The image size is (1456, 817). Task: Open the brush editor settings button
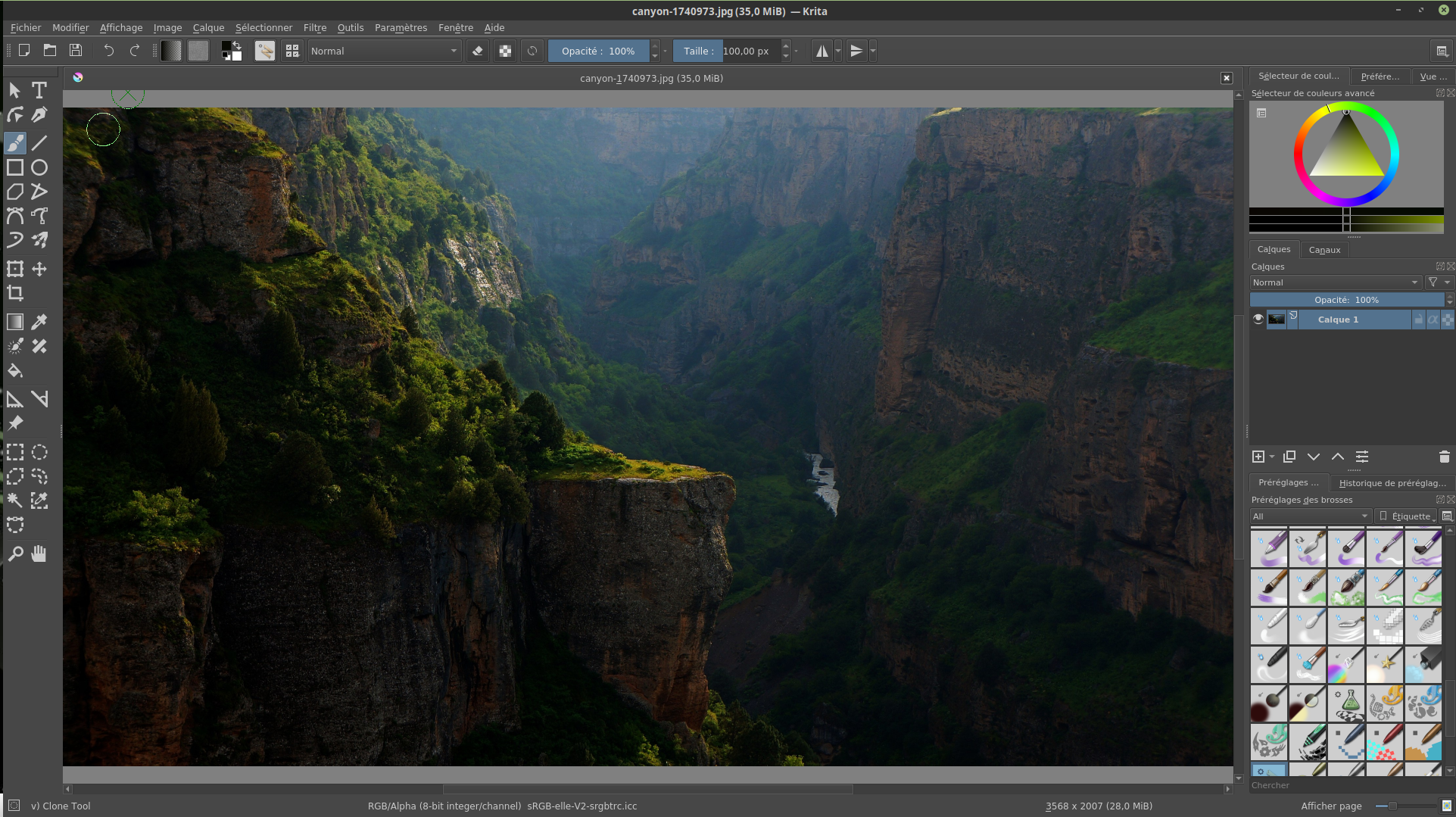coord(265,51)
